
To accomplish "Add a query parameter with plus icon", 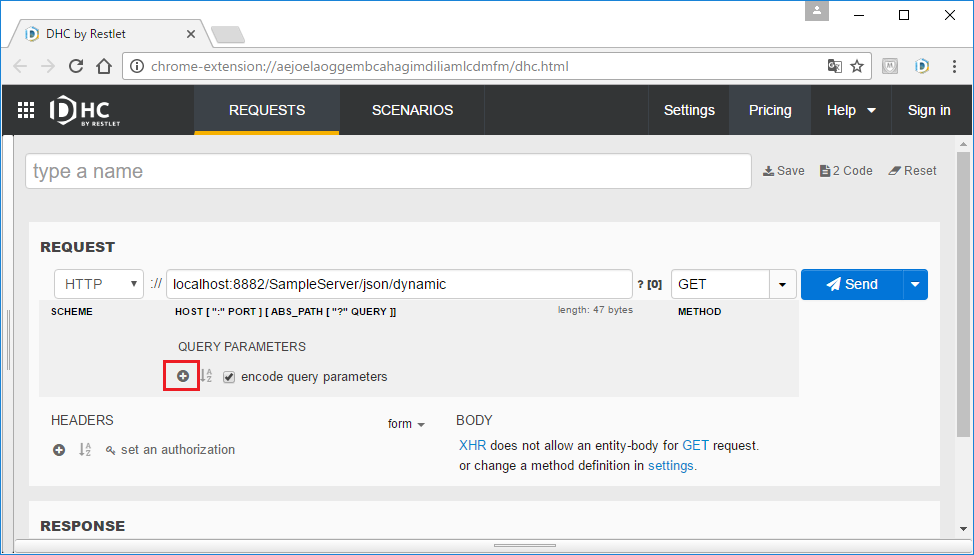I will coord(183,376).
